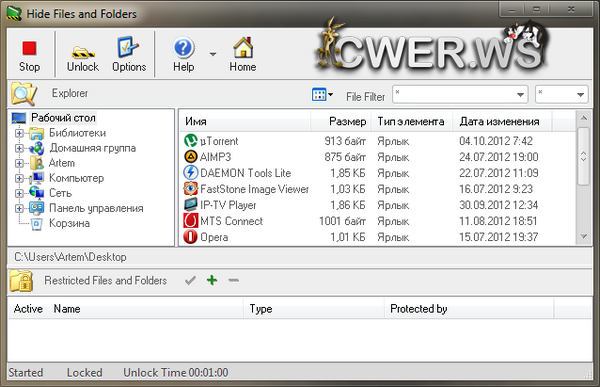Click the checkmark apply icon
The height and width of the screenshot is (387, 600).
[190, 281]
